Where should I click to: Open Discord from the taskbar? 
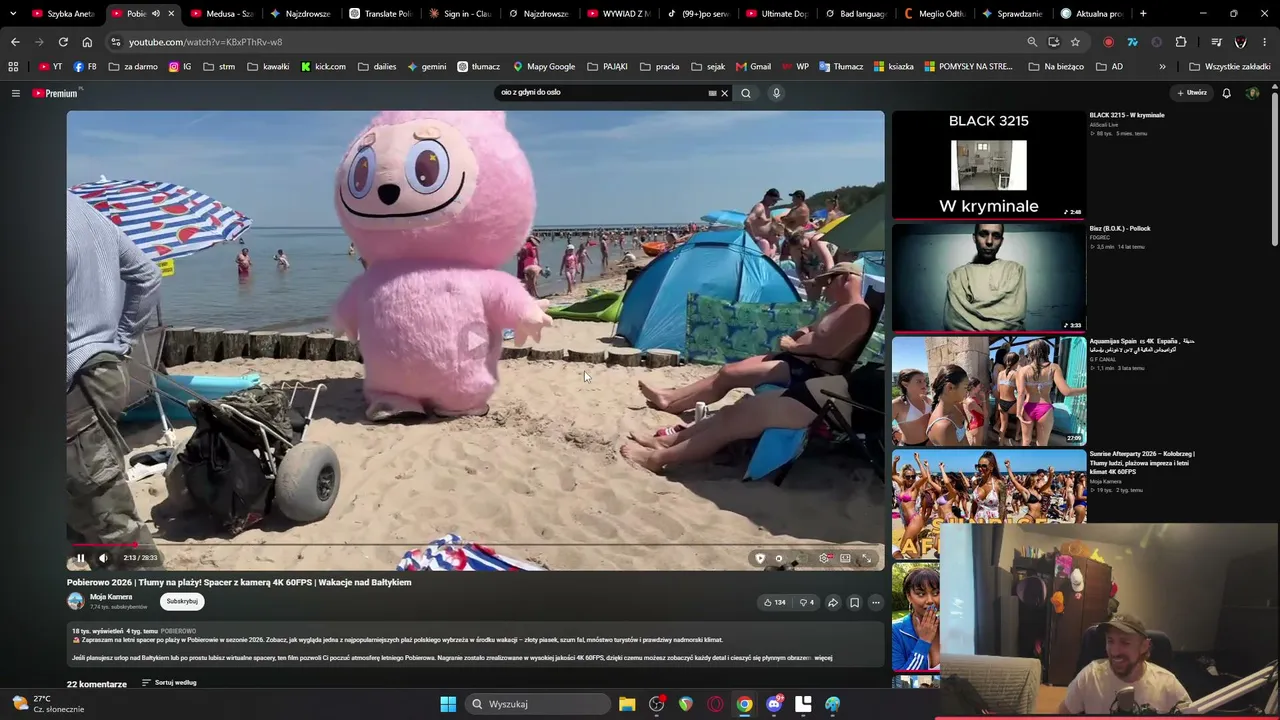(x=774, y=704)
